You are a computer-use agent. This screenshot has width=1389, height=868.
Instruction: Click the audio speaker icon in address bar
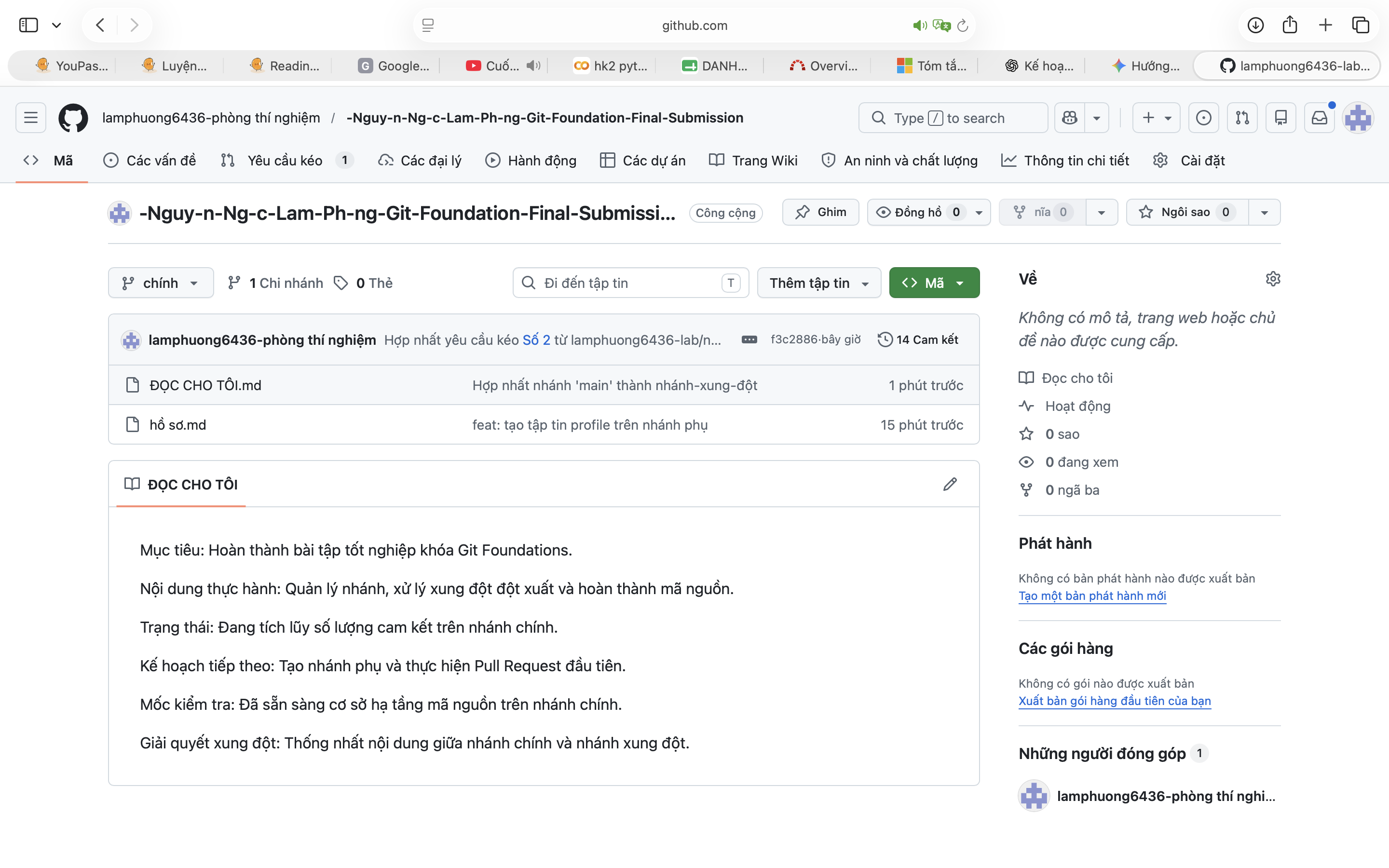pos(920,25)
